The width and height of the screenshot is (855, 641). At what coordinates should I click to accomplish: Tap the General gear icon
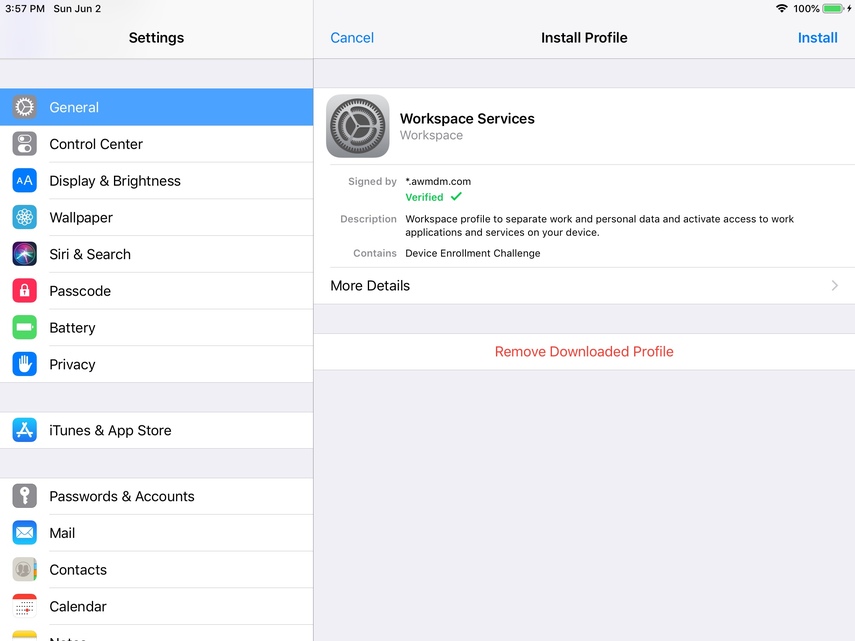tap(25, 107)
